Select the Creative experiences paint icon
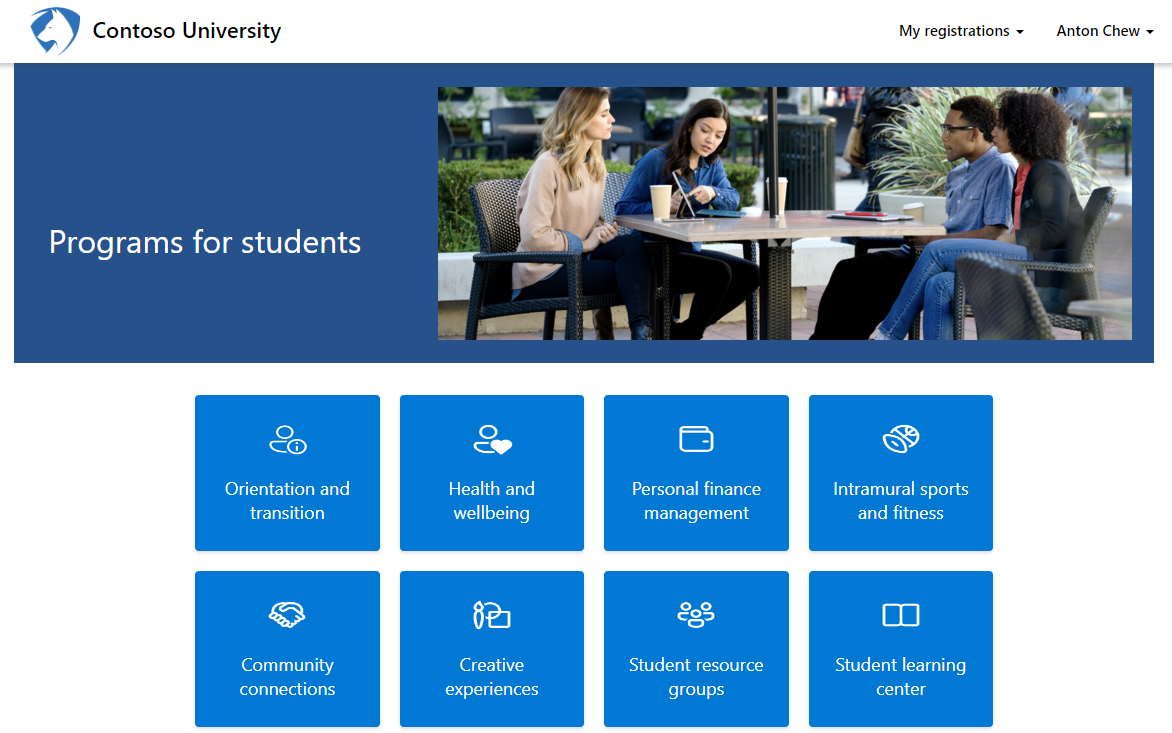 (491, 613)
